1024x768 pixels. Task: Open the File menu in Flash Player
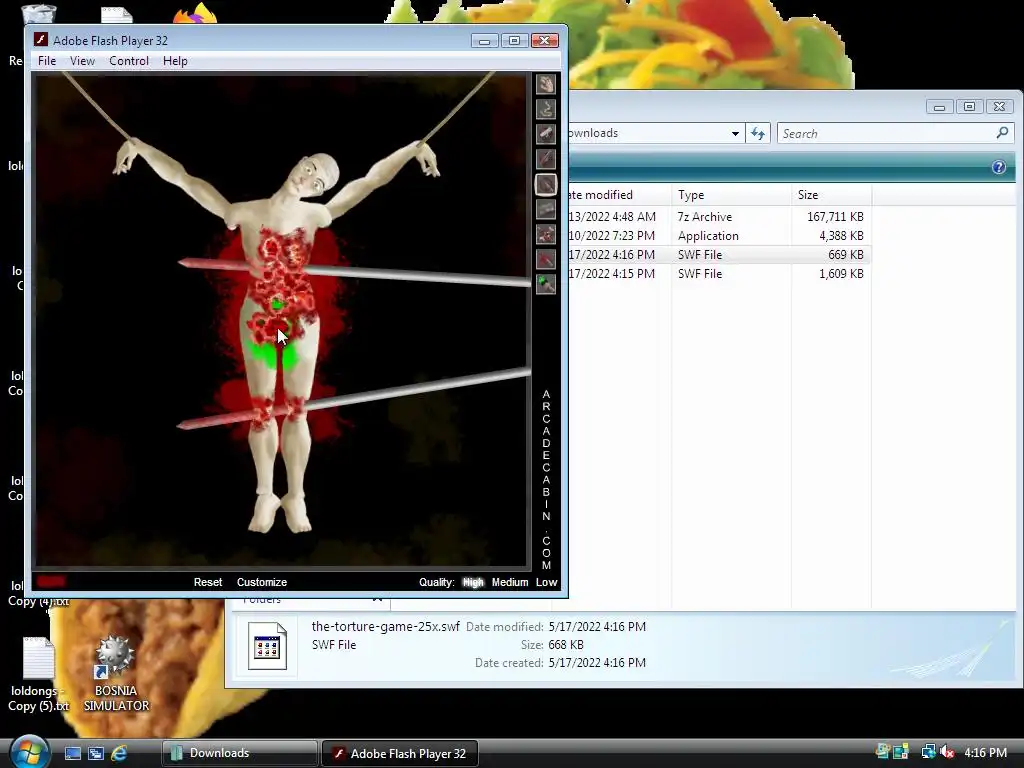47,61
